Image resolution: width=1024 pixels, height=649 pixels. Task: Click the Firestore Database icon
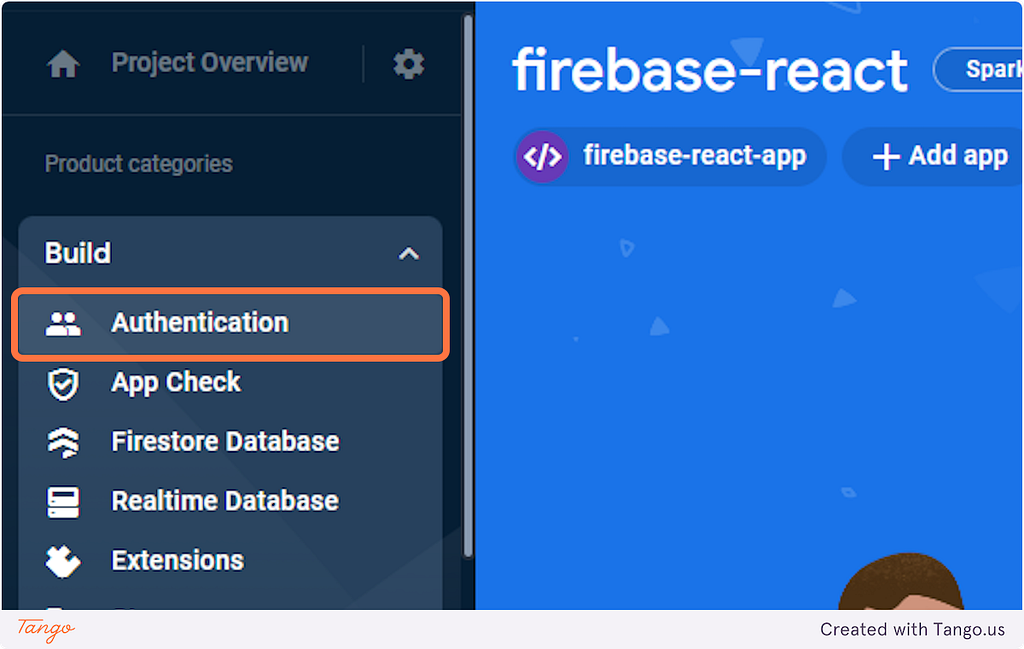(x=63, y=442)
